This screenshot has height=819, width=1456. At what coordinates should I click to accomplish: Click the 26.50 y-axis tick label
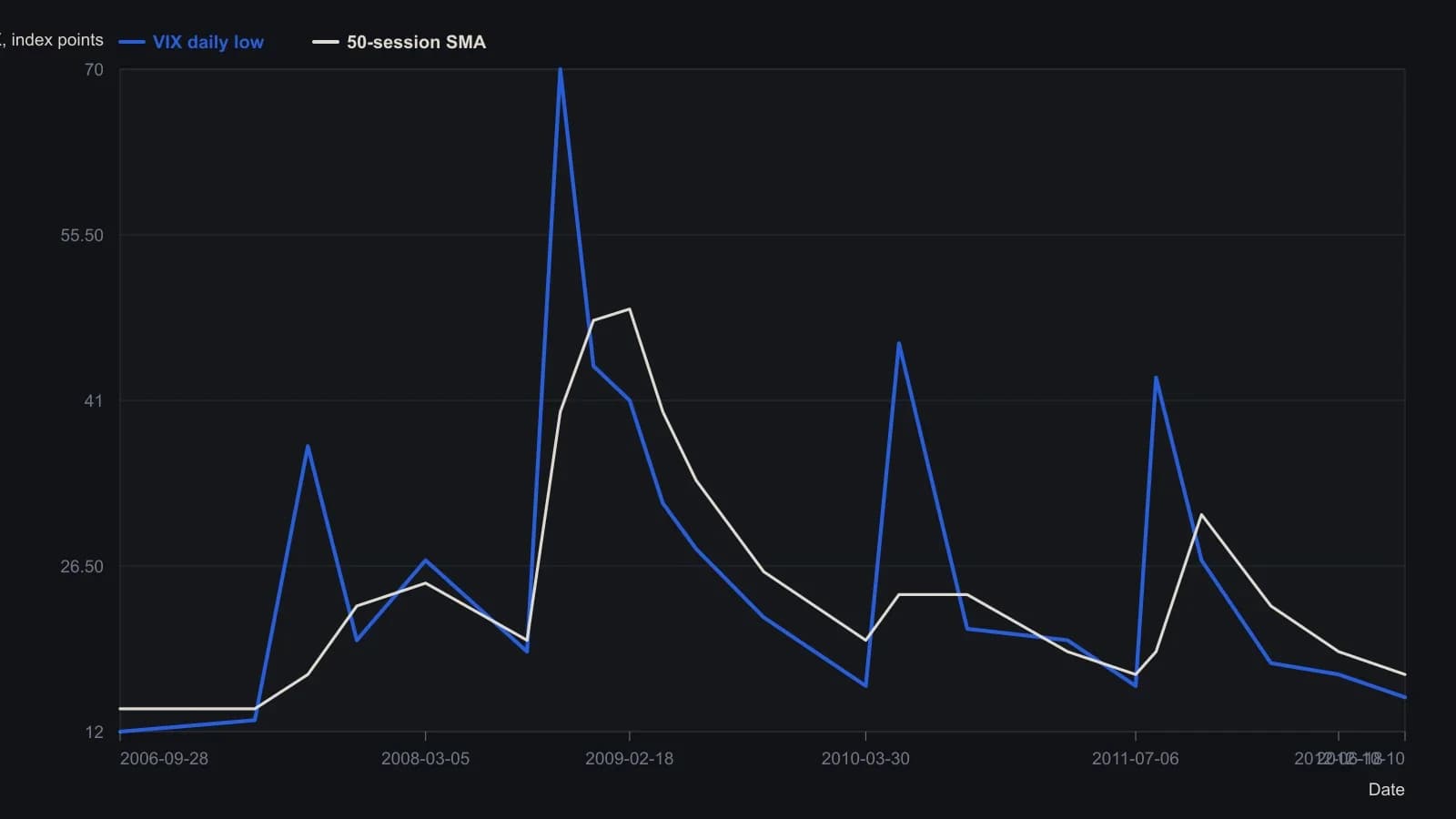[x=82, y=567]
